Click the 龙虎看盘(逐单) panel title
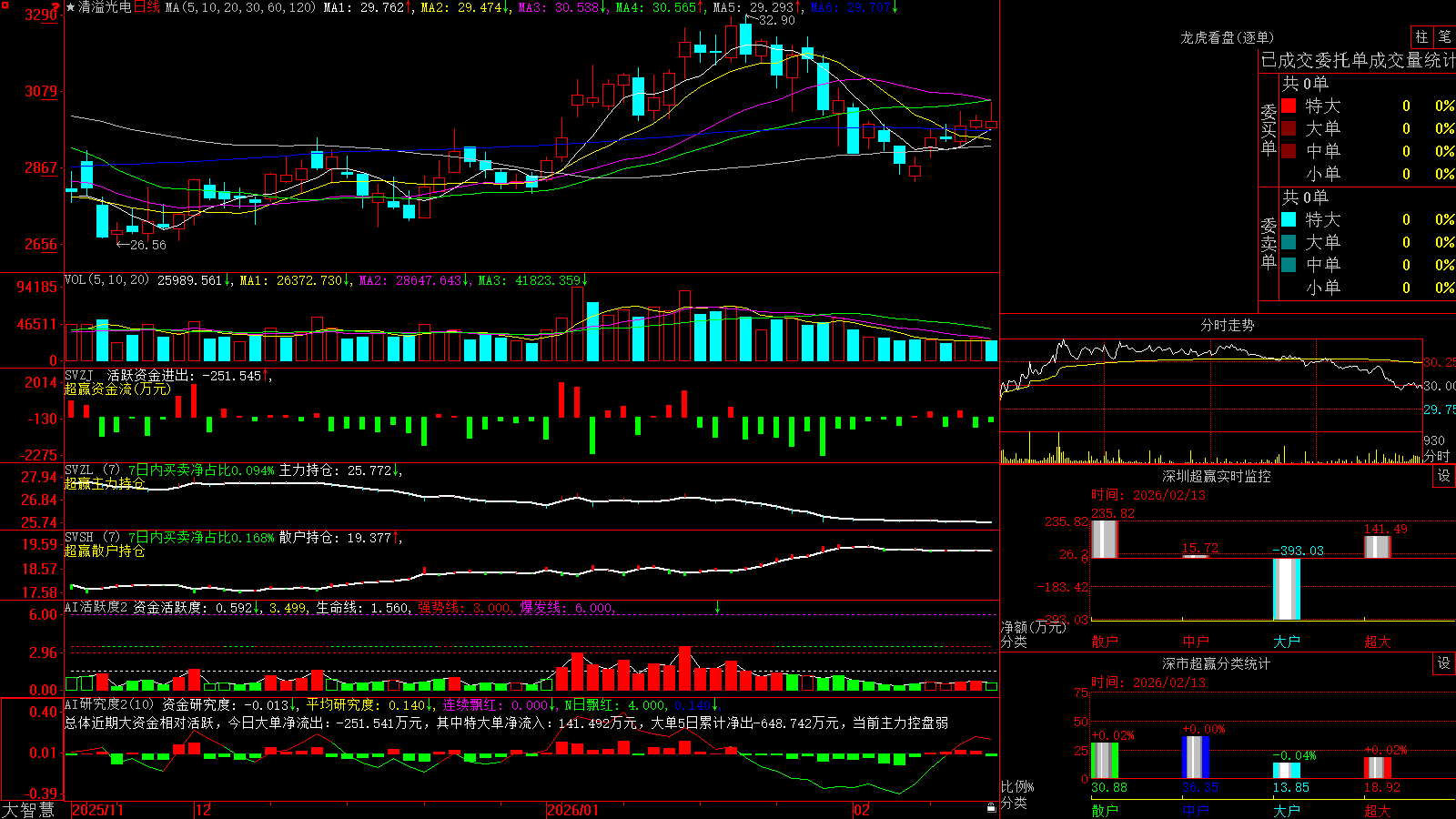 pyautogui.click(x=1228, y=37)
